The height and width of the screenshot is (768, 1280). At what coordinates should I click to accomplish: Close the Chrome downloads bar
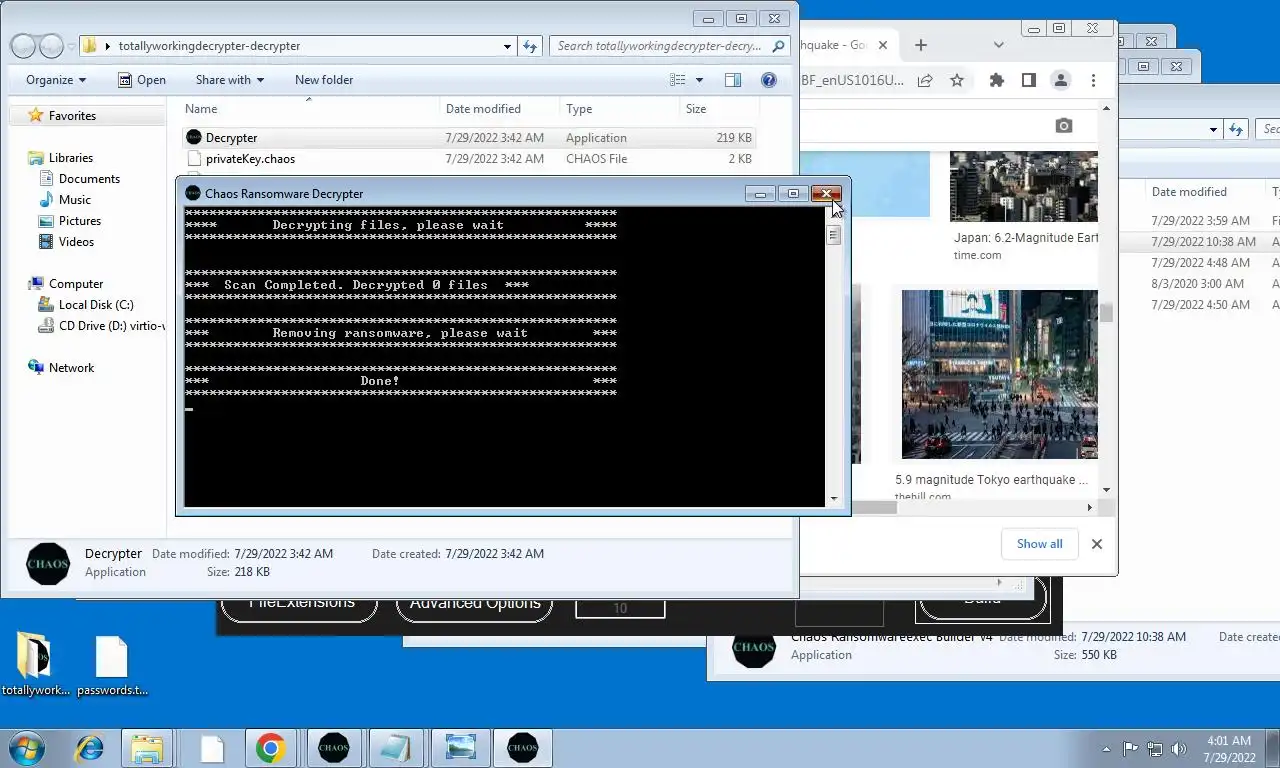(x=1097, y=544)
